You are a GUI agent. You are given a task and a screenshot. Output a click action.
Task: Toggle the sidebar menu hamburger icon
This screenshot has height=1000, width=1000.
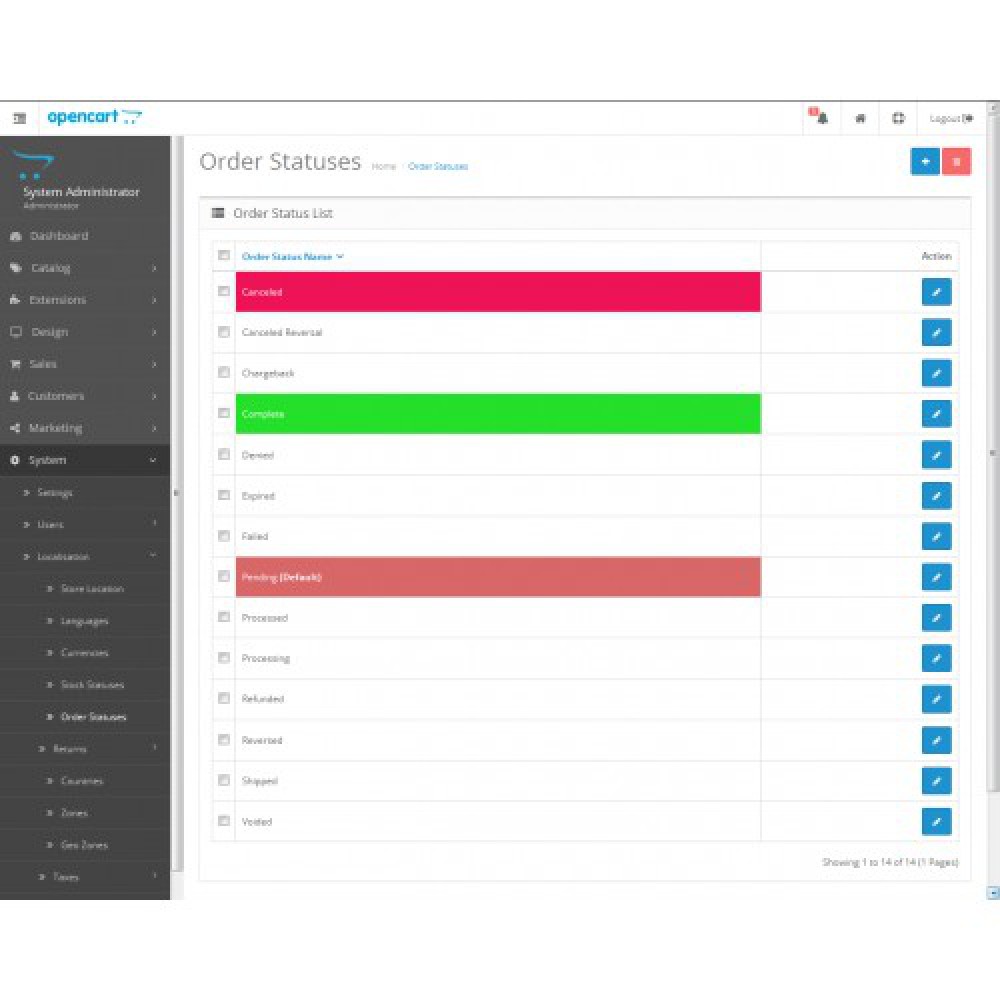tap(19, 118)
